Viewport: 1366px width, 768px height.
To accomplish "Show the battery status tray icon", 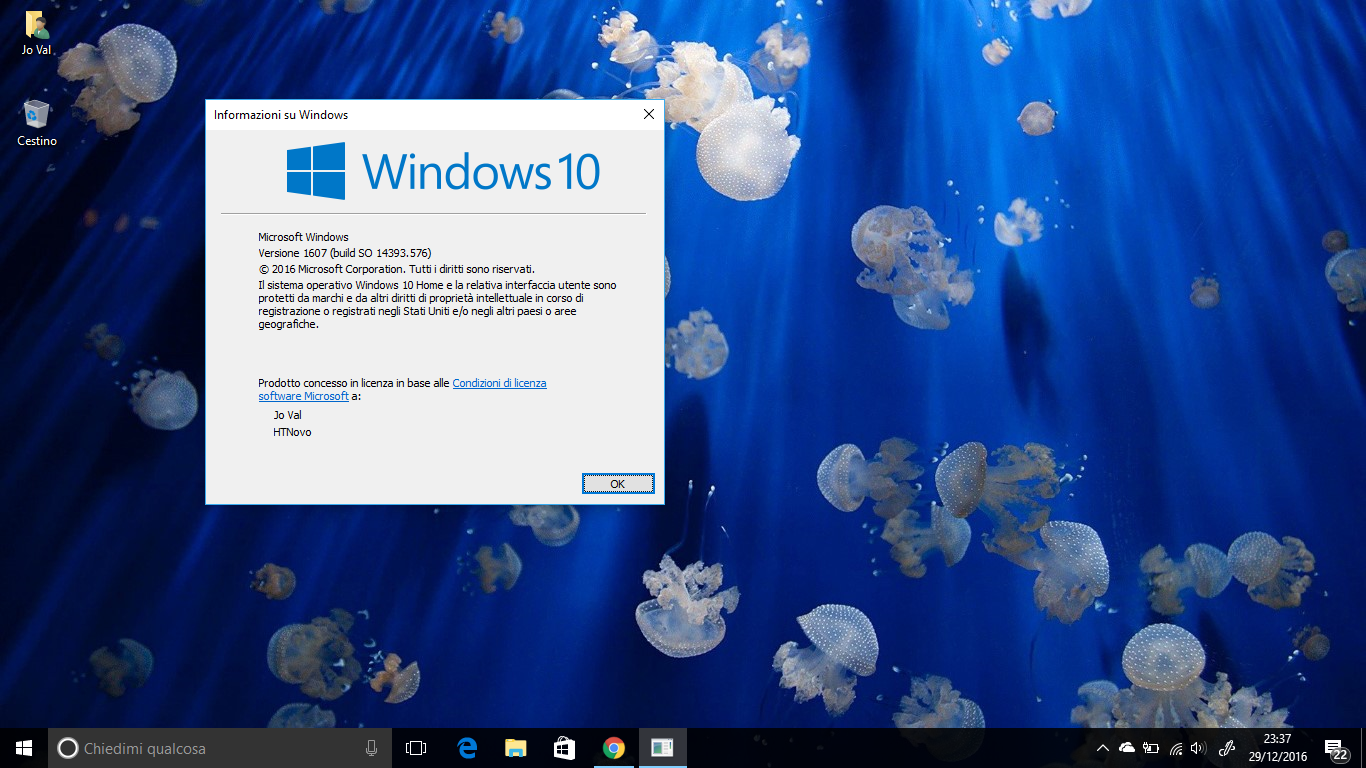I will coord(1151,748).
